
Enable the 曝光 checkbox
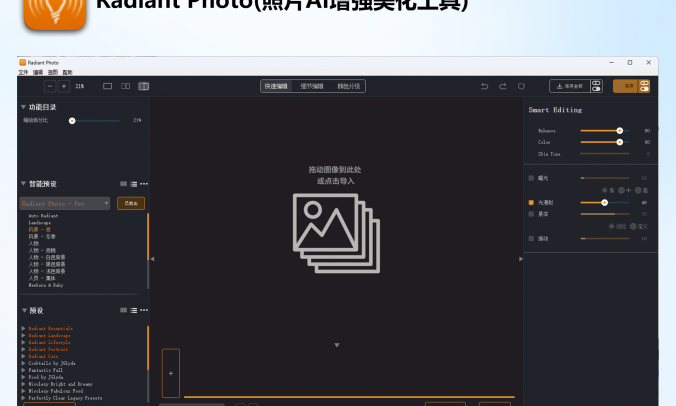pos(531,178)
